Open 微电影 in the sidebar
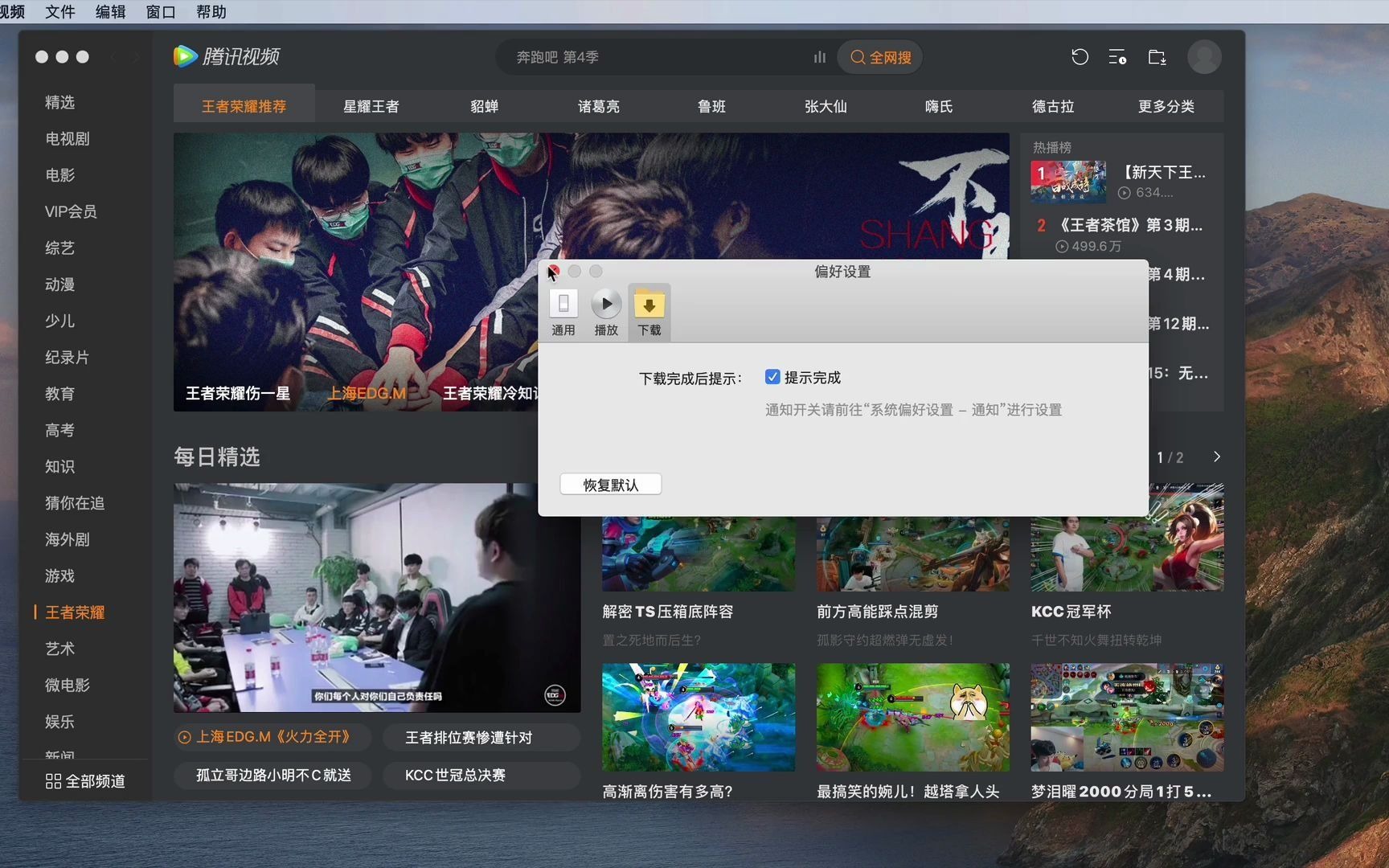 [67, 685]
